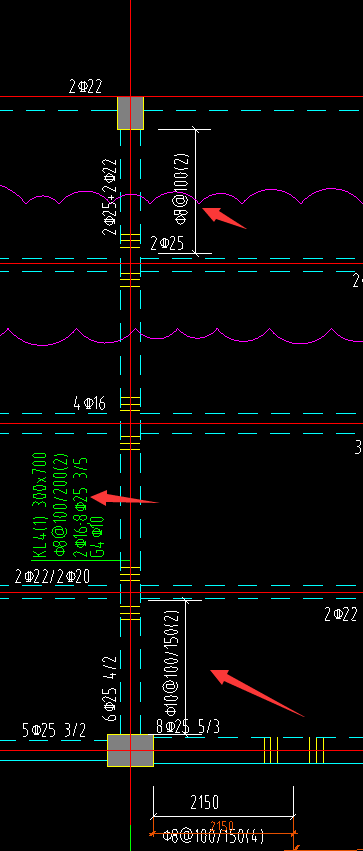The image size is (363, 851).
Task: Click the 4Φ16 rebar label
Action: click(x=90, y=403)
